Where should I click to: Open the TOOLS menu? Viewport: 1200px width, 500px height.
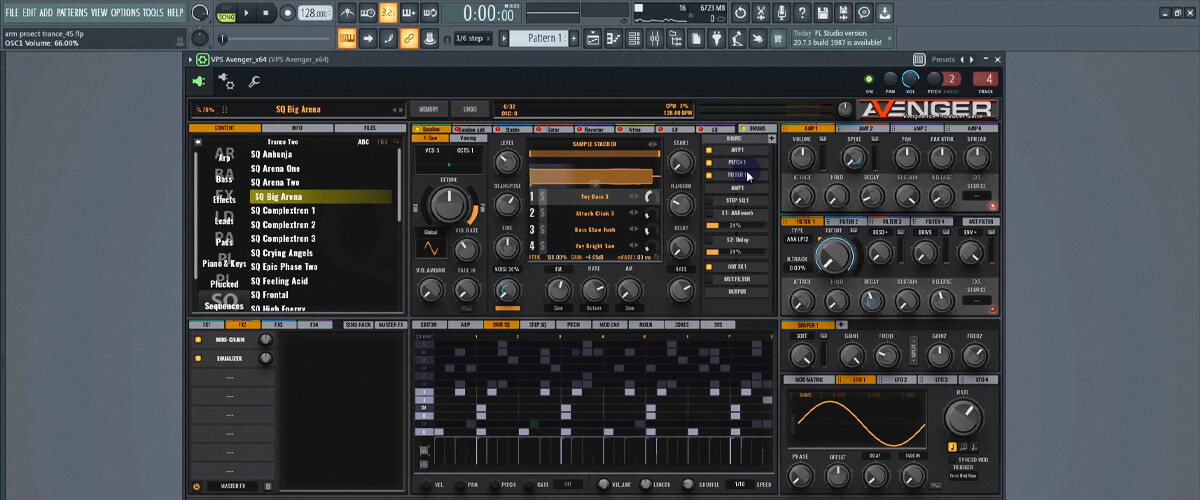click(153, 13)
